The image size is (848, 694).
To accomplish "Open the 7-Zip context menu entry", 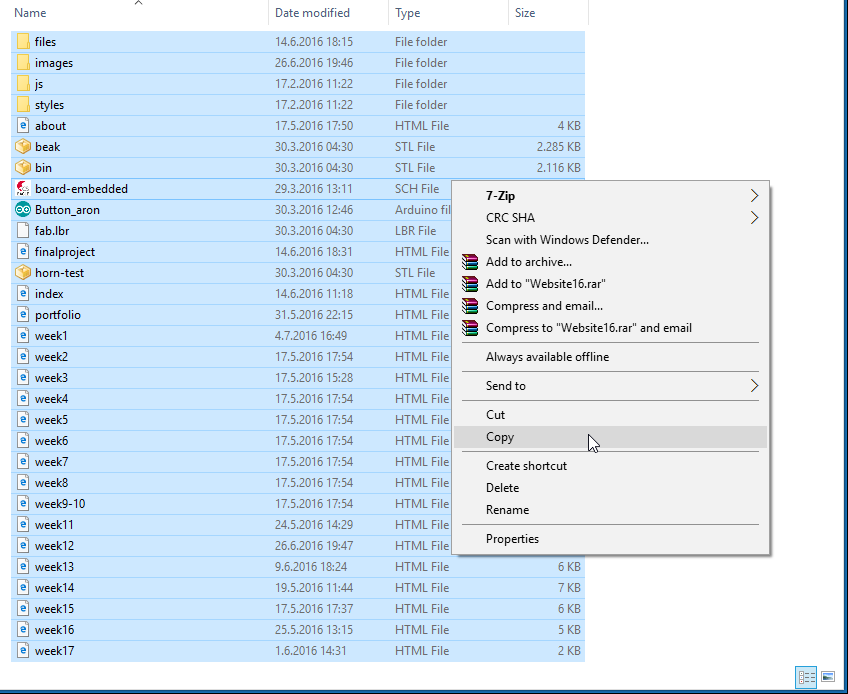I will [610, 196].
